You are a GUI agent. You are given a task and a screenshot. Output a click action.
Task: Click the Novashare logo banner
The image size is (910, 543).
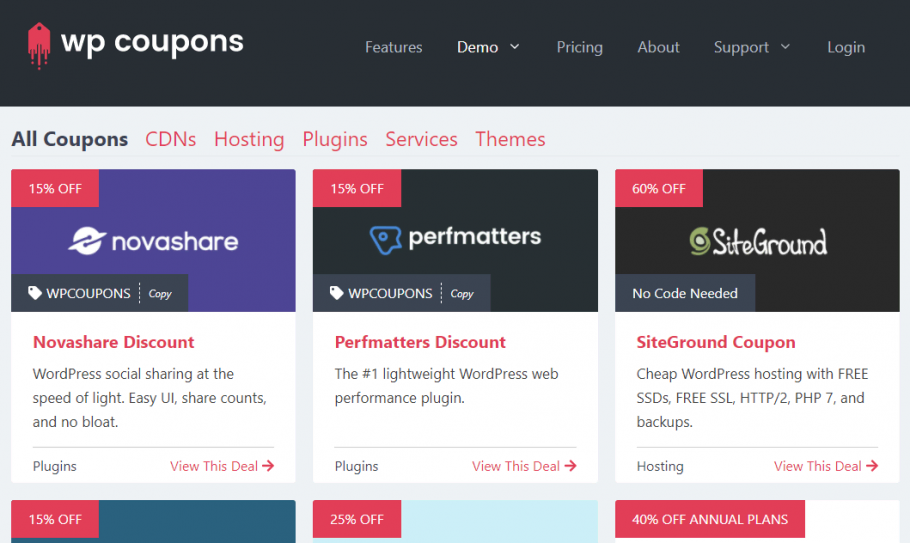click(153, 241)
